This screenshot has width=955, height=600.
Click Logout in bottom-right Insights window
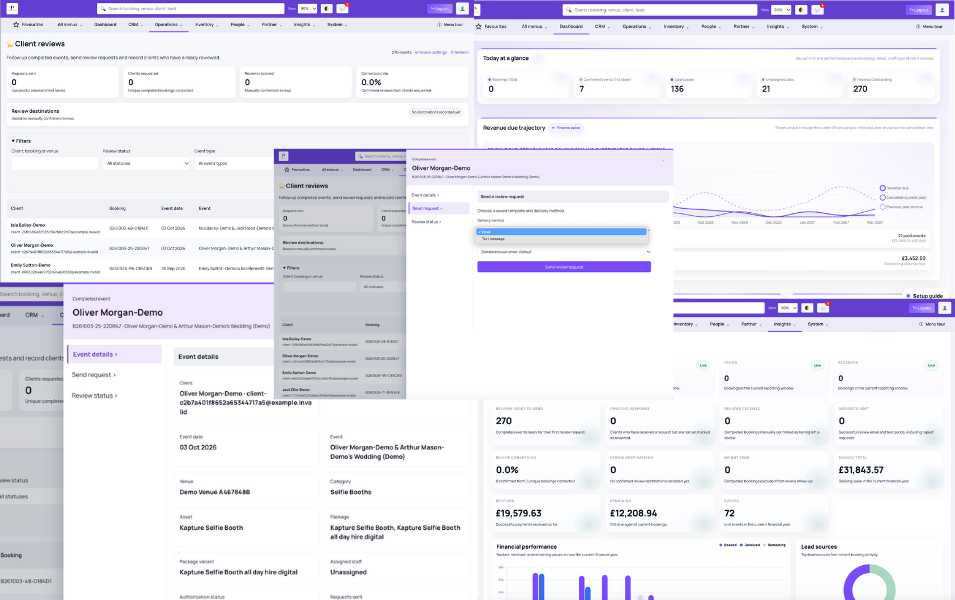coord(922,308)
